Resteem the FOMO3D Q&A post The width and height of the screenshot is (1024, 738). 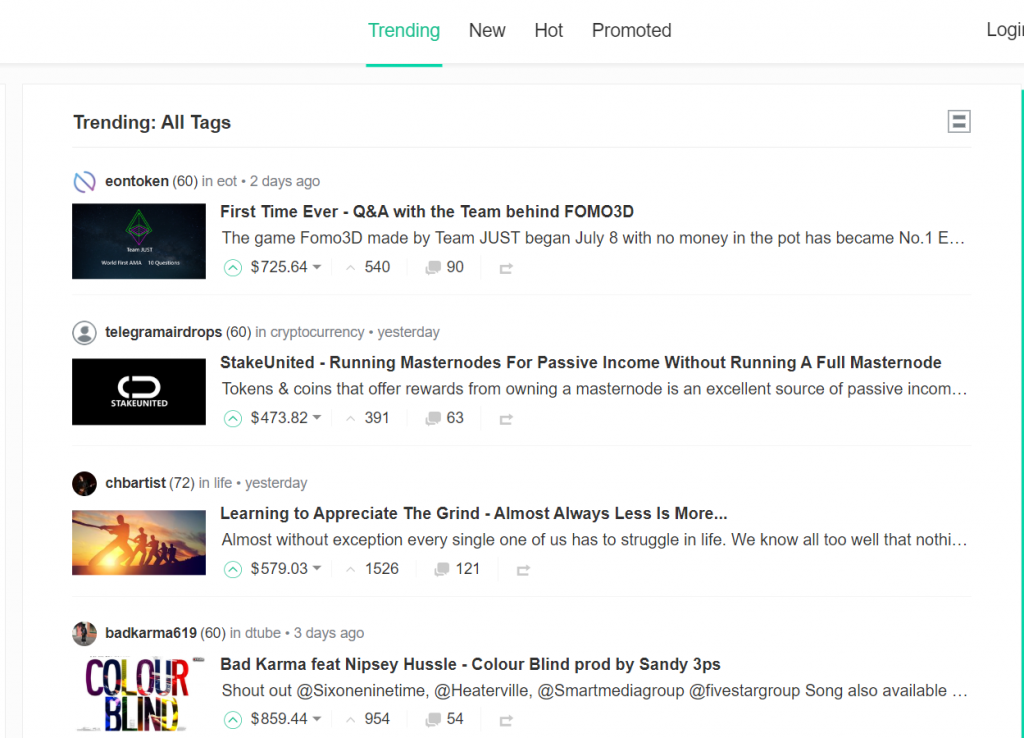coord(506,268)
